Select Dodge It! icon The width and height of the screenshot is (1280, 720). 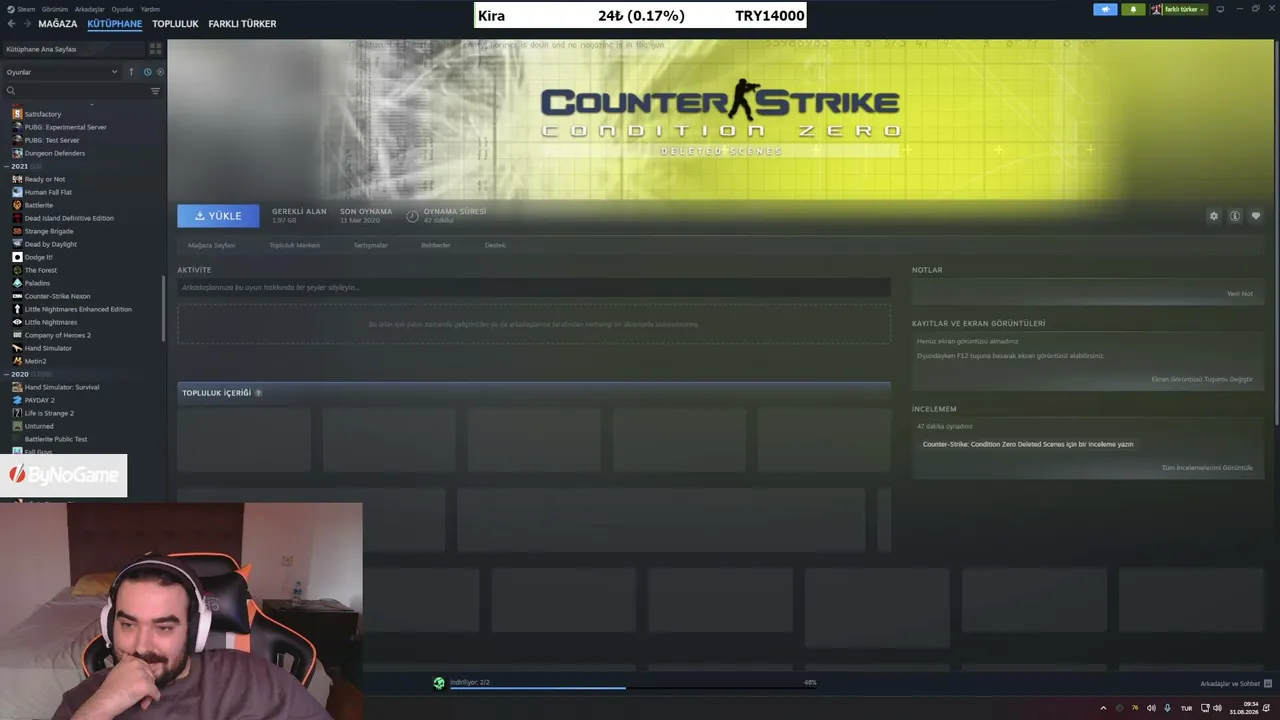pos(17,257)
